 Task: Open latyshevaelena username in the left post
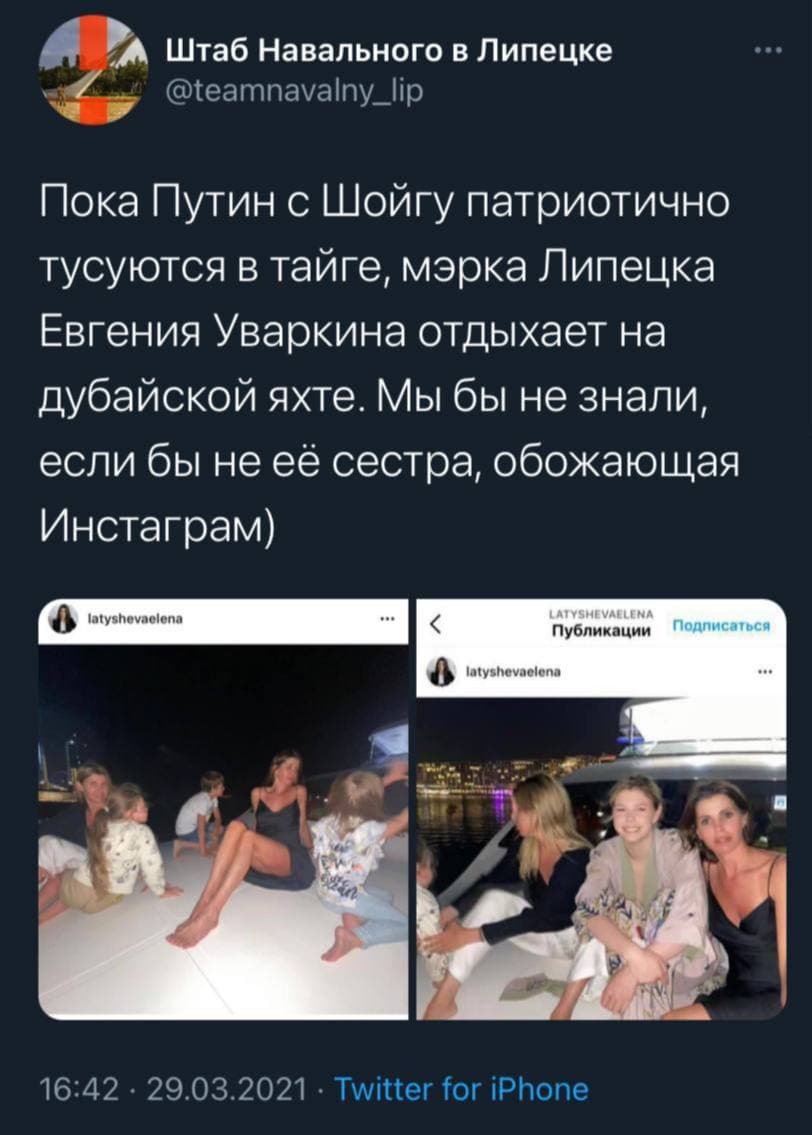pyautogui.click(x=135, y=619)
